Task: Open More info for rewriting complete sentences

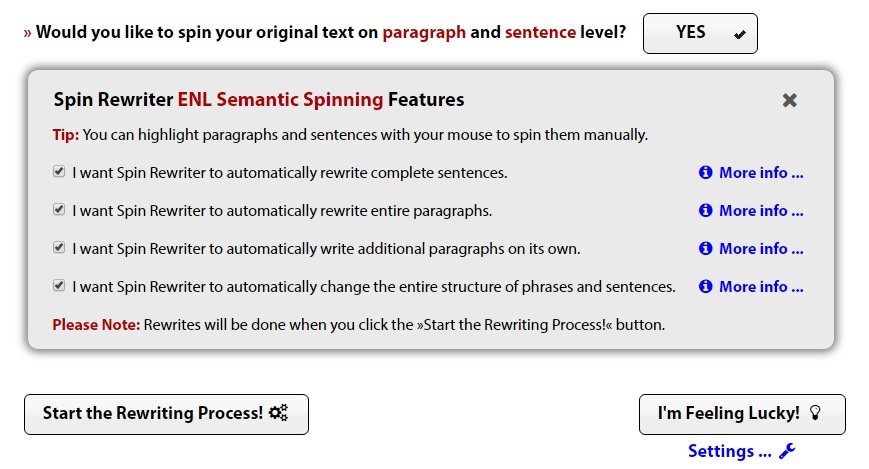Action: pos(761,172)
